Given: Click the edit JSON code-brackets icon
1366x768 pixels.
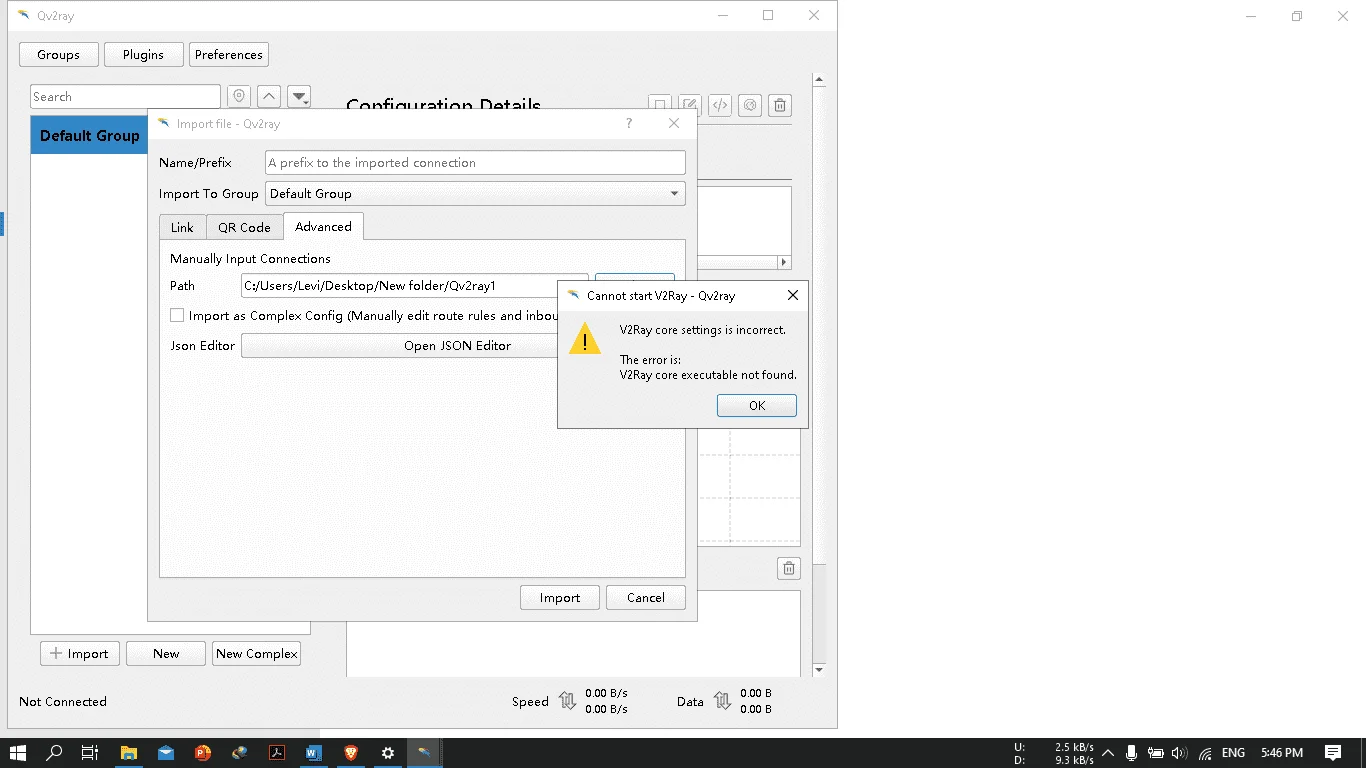Looking at the screenshot, I should pyautogui.click(x=720, y=105).
